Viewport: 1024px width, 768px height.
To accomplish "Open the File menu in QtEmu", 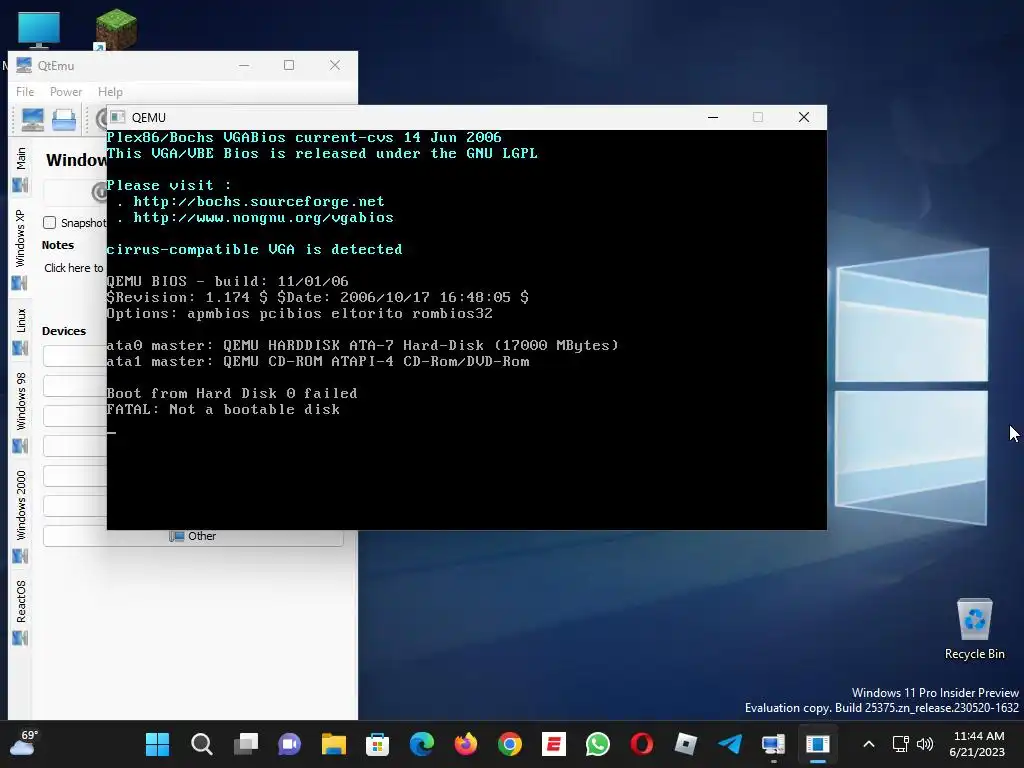I will coord(25,92).
